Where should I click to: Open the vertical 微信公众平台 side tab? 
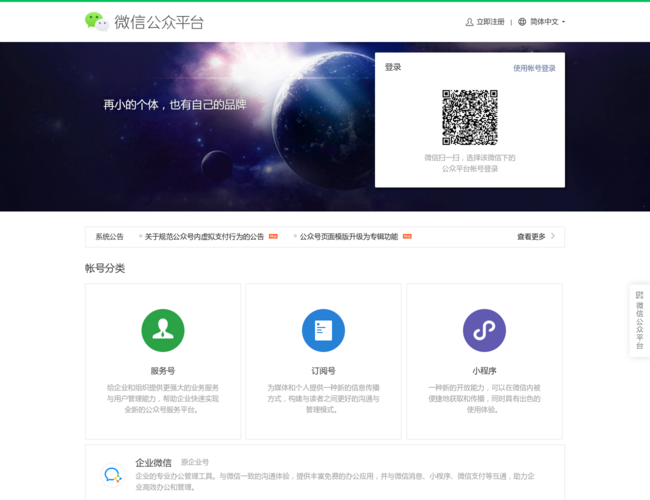640,325
